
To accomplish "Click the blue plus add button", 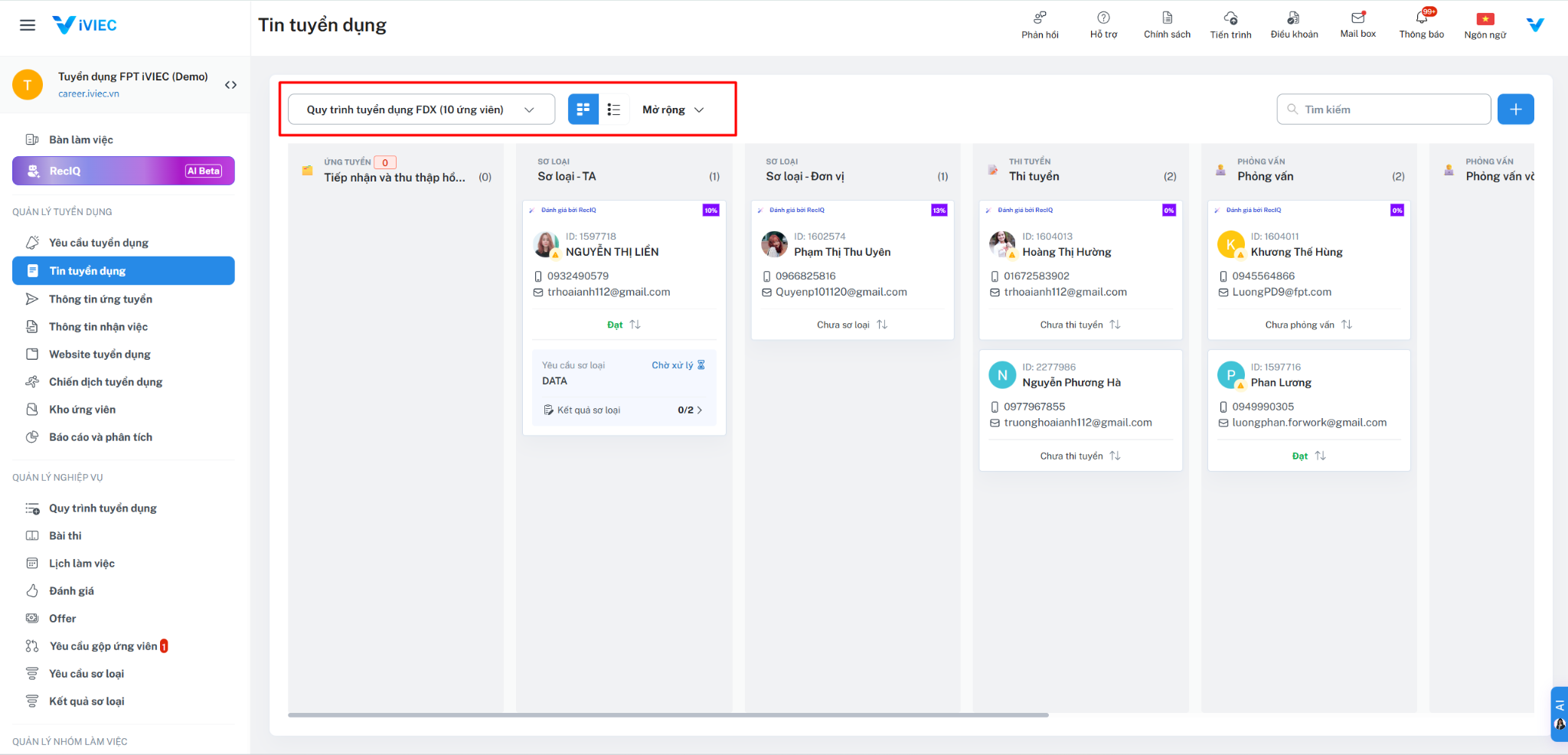I will [x=1515, y=109].
